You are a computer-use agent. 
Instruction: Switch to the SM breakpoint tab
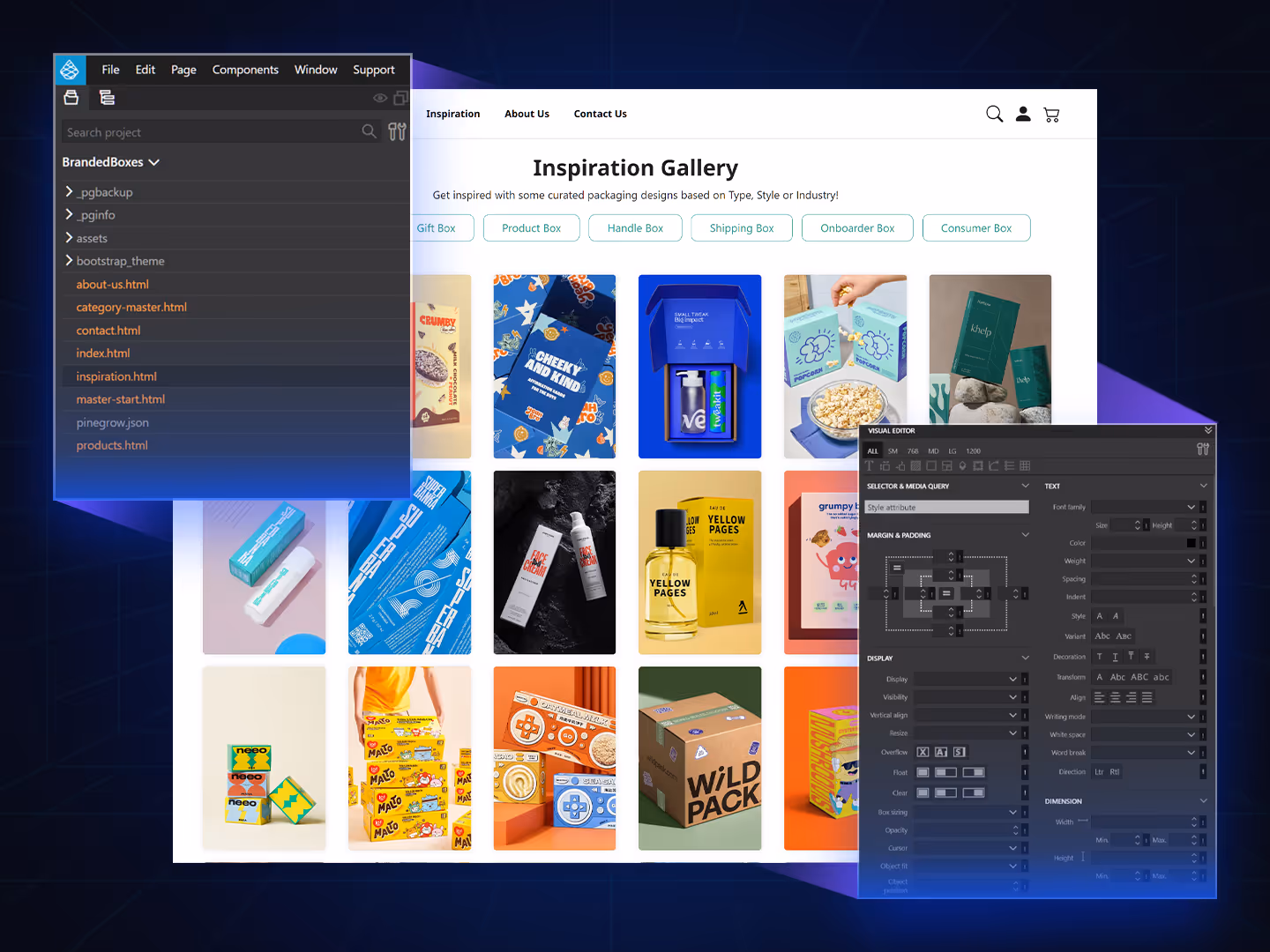point(892,450)
